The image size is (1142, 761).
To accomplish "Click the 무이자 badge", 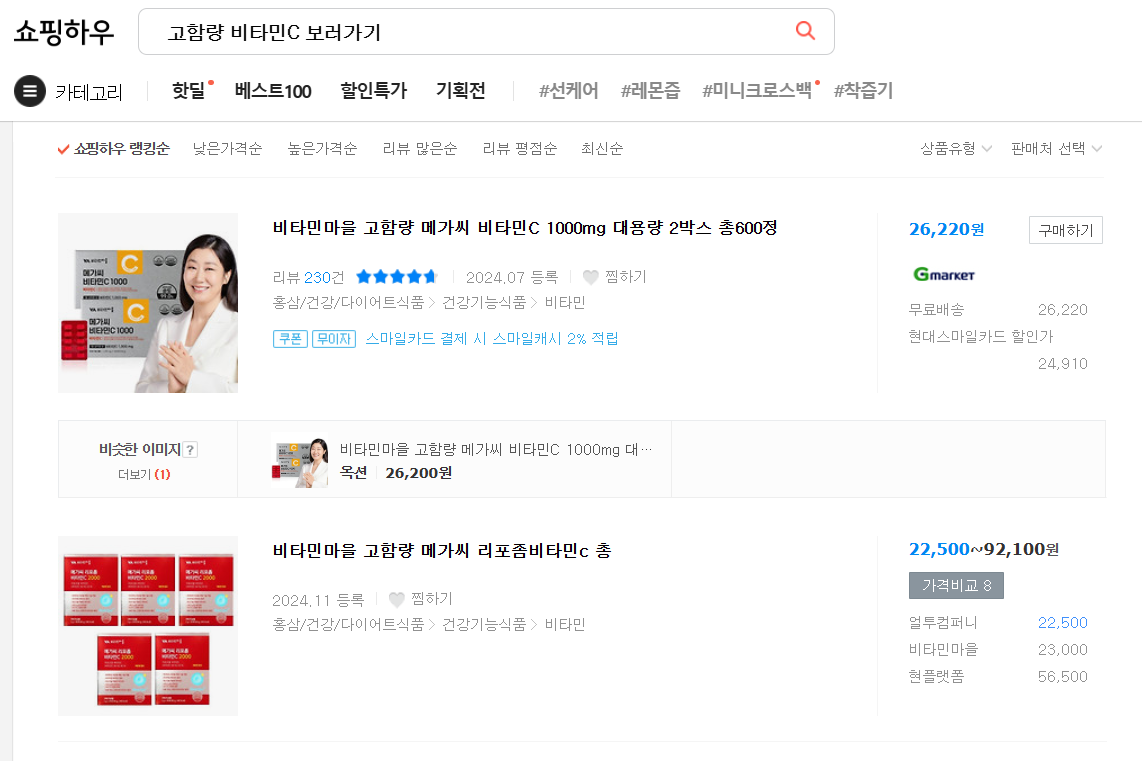I will pos(334,339).
